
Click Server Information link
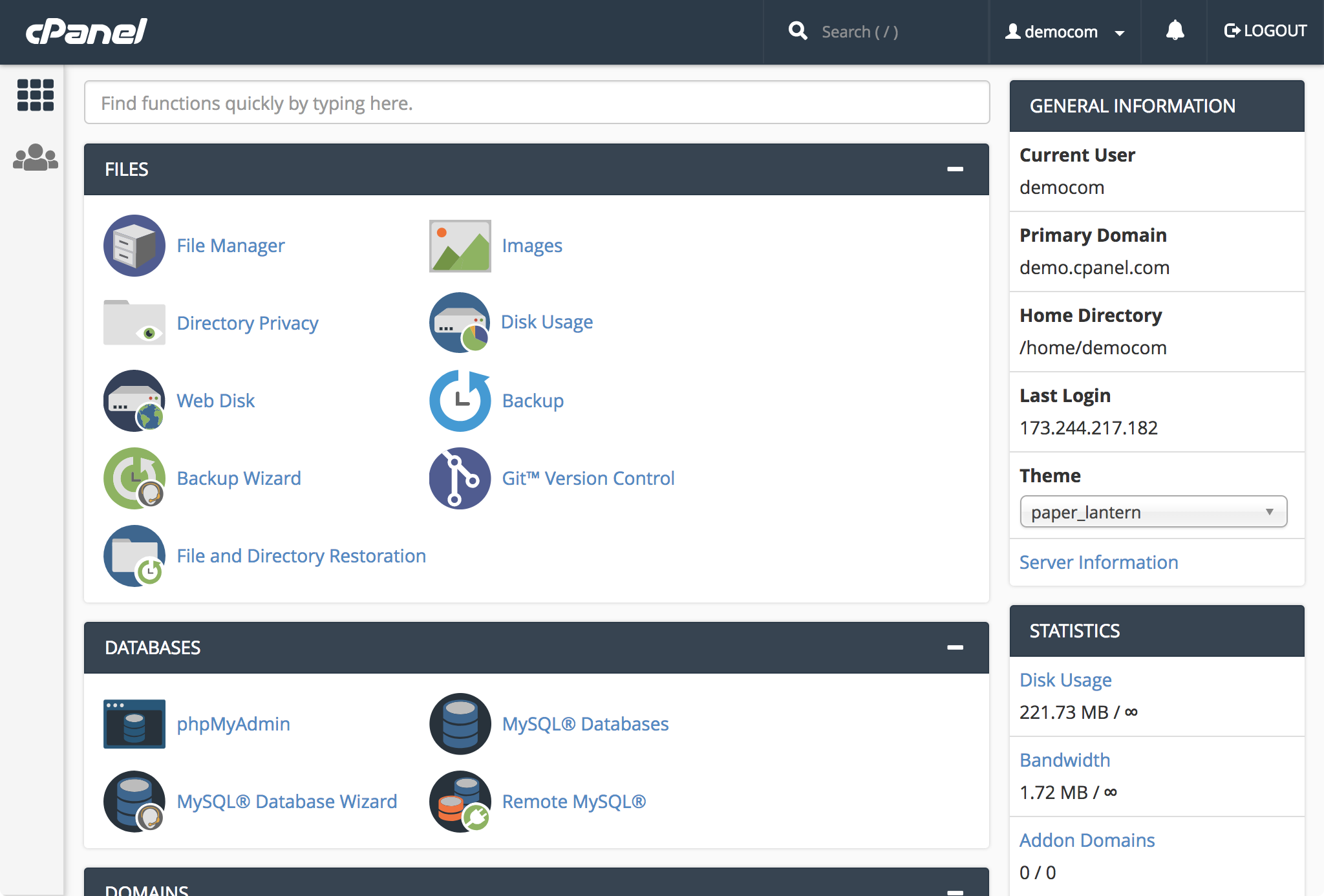[x=1098, y=562]
